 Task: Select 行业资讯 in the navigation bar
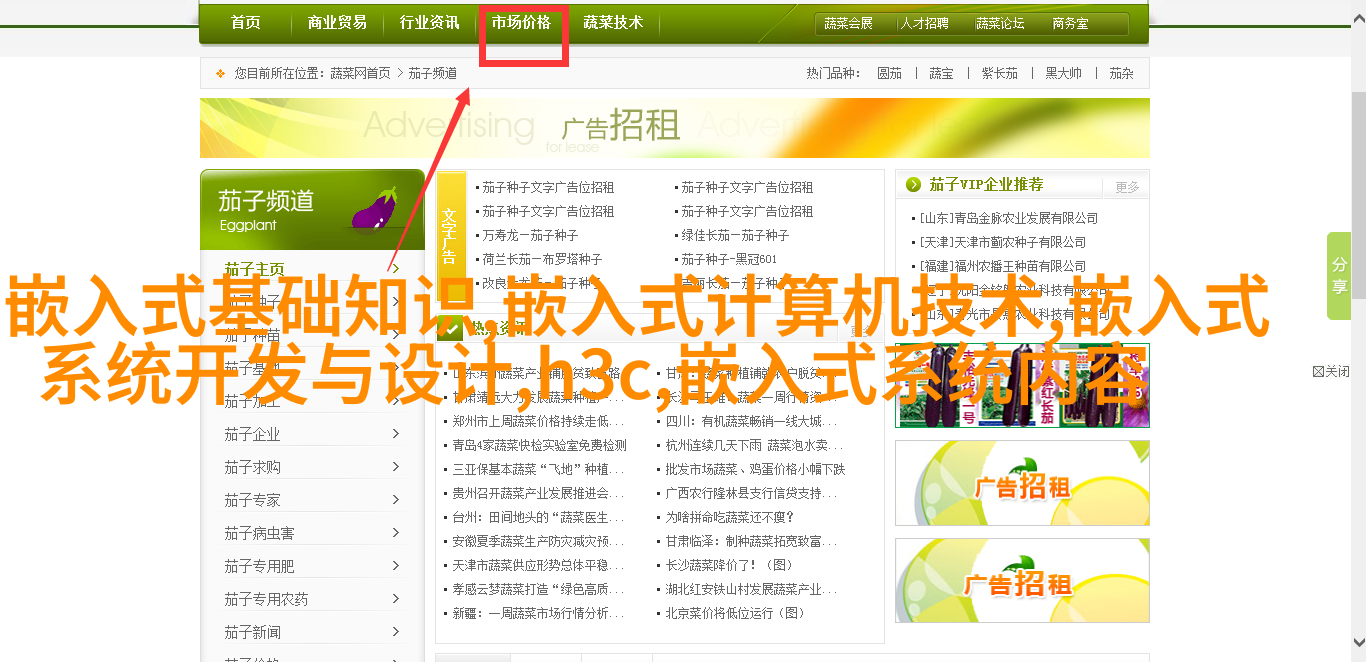pyautogui.click(x=429, y=22)
